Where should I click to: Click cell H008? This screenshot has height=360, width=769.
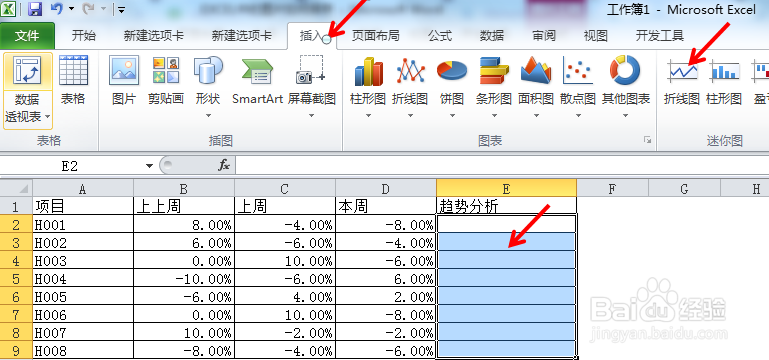click(83, 351)
